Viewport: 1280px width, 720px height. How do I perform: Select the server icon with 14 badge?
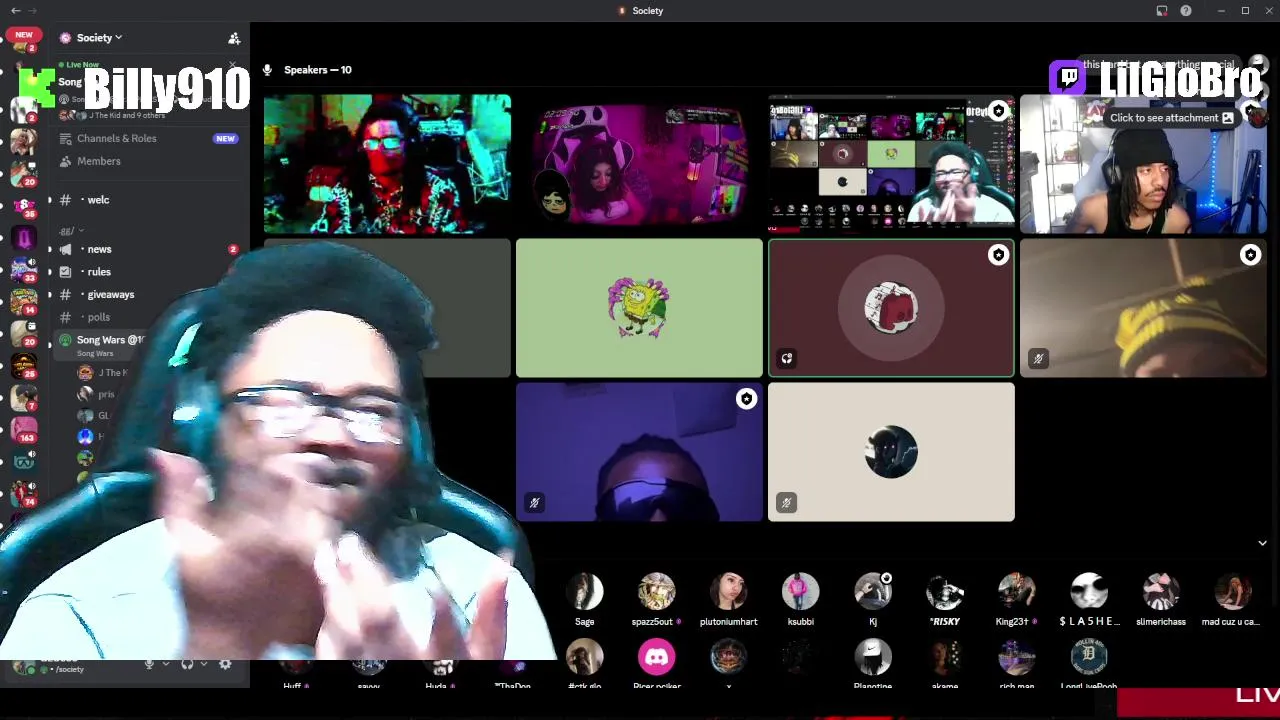24,301
